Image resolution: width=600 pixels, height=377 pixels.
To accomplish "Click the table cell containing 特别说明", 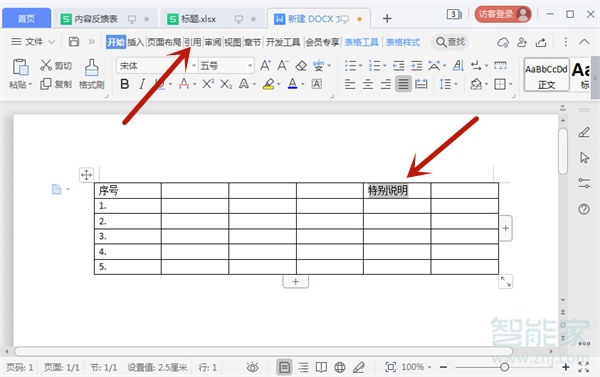I will (x=397, y=190).
